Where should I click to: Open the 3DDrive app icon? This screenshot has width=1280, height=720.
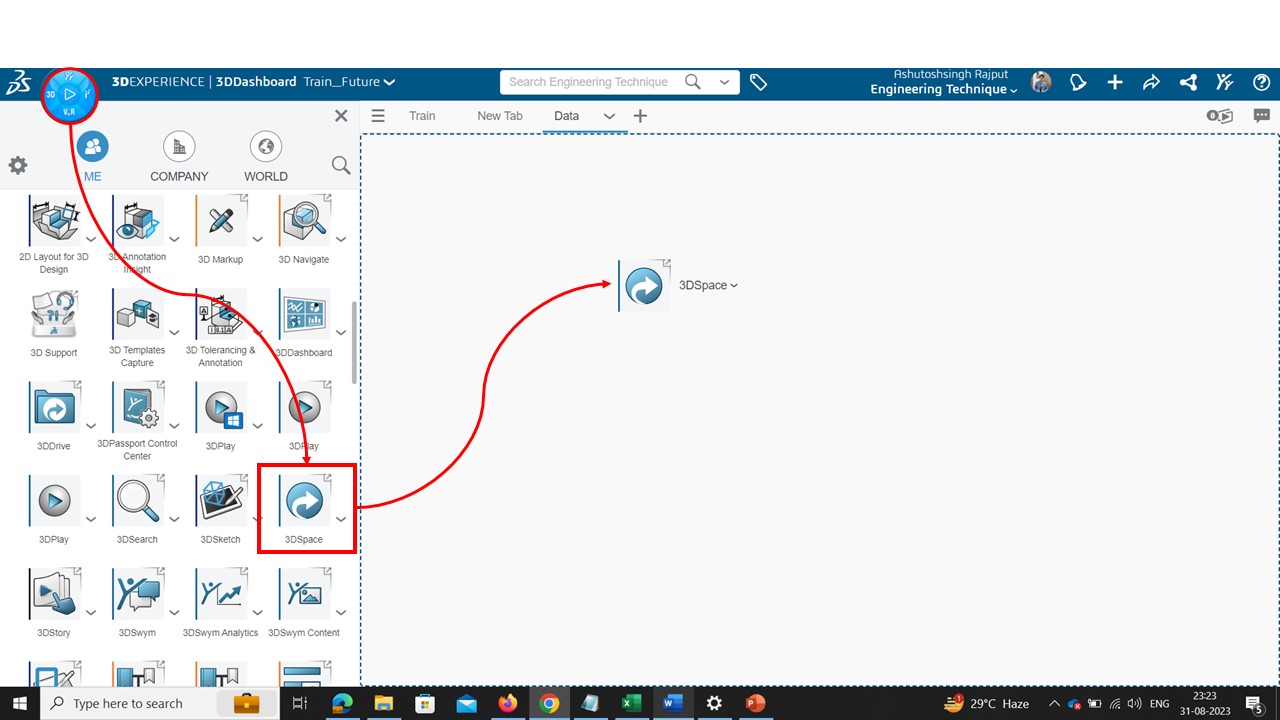(x=54, y=408)
